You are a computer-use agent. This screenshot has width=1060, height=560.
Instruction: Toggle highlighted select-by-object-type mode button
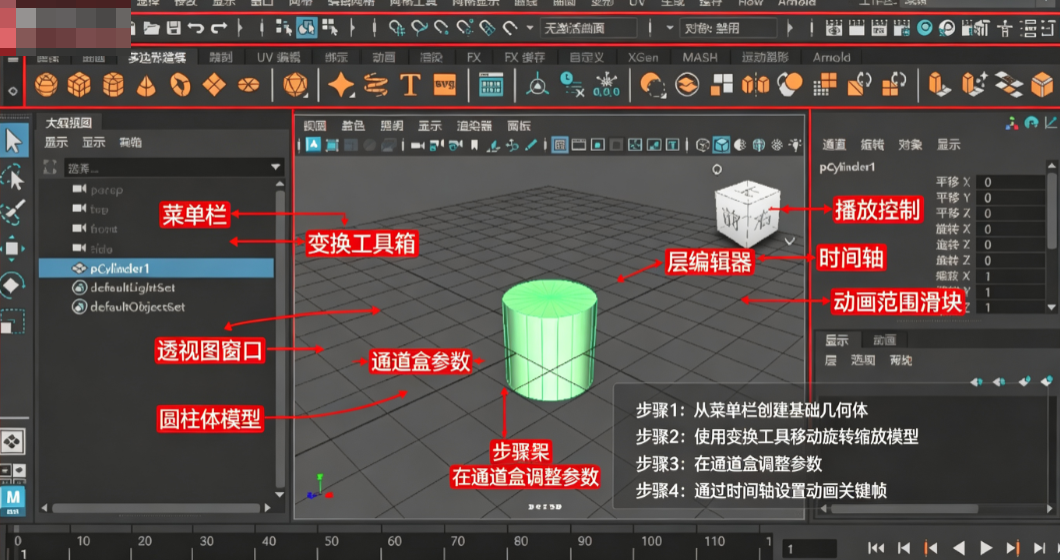pyautogui.click(x=306, y=28)
